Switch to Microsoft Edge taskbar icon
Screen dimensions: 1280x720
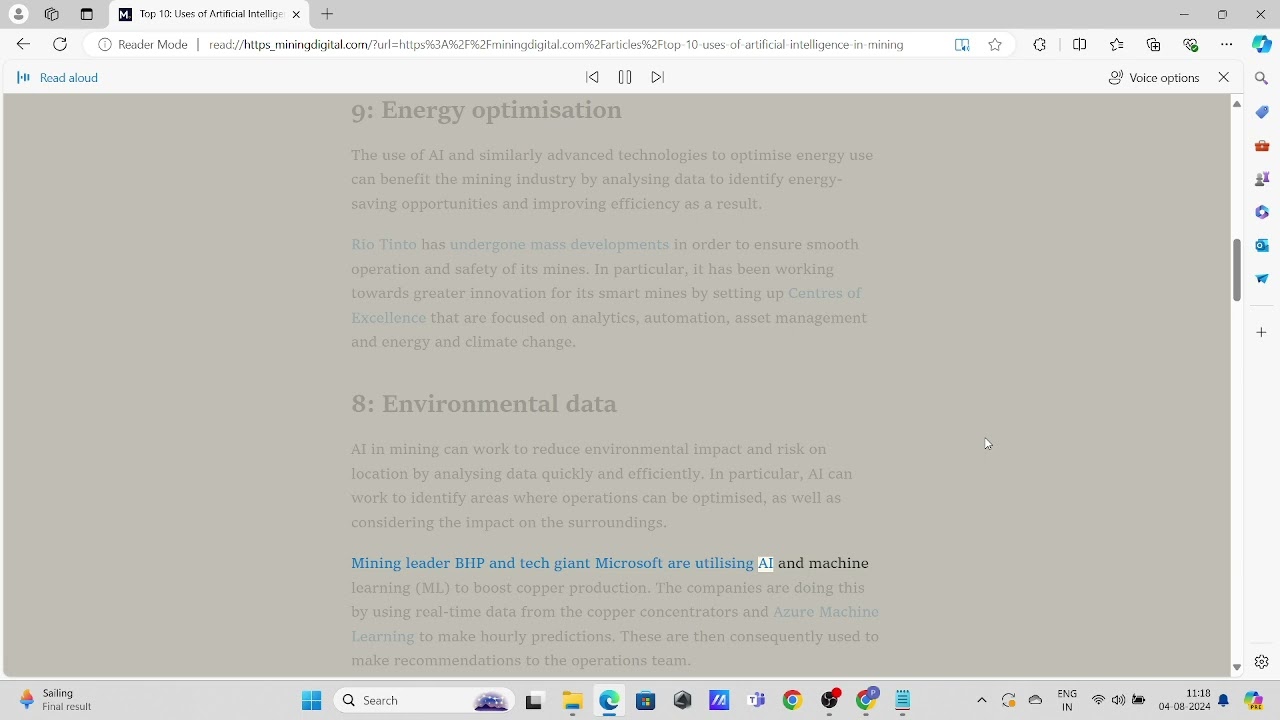pyautogui.click(x=609, y=701)
